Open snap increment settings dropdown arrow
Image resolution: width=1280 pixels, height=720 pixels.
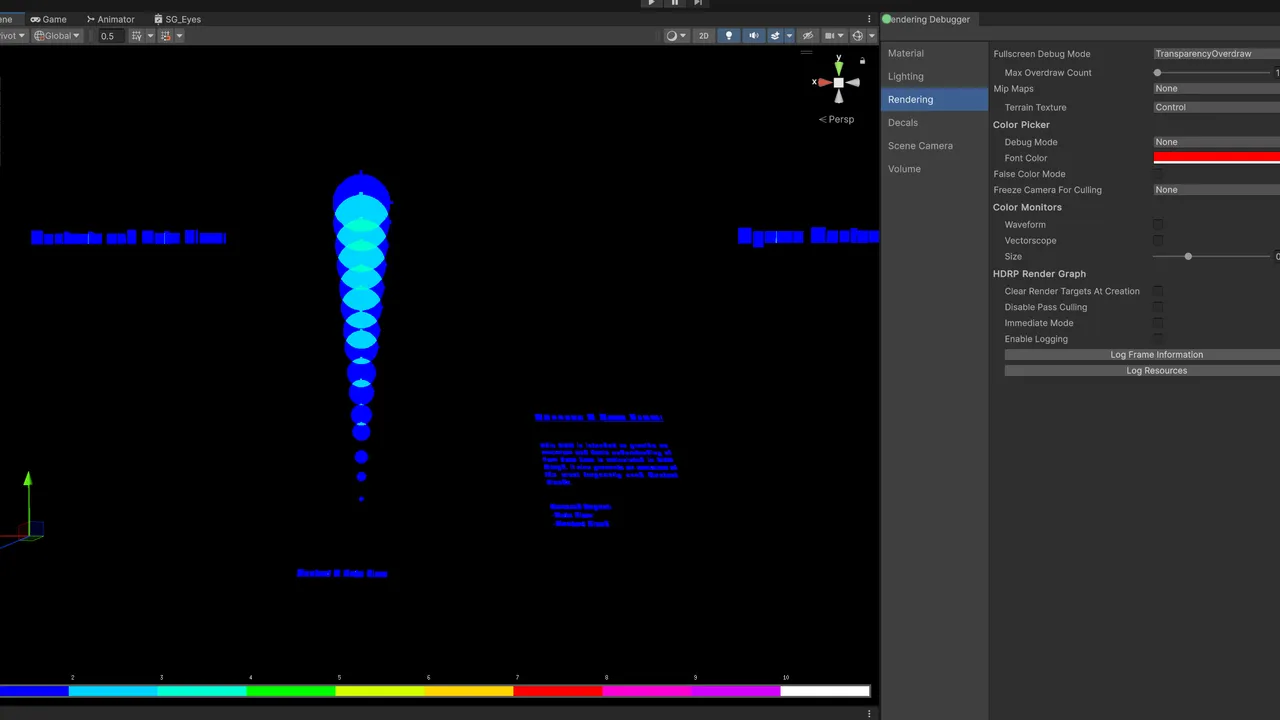pos(180,36)
